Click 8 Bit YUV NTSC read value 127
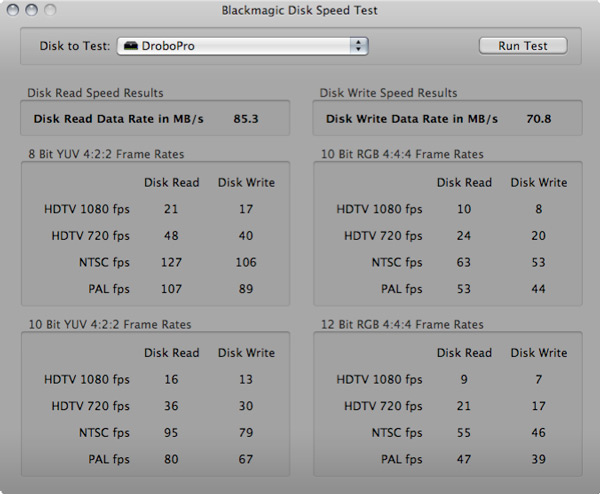The width and height of the screenshot is (600, 494). [x=171, y=262]
